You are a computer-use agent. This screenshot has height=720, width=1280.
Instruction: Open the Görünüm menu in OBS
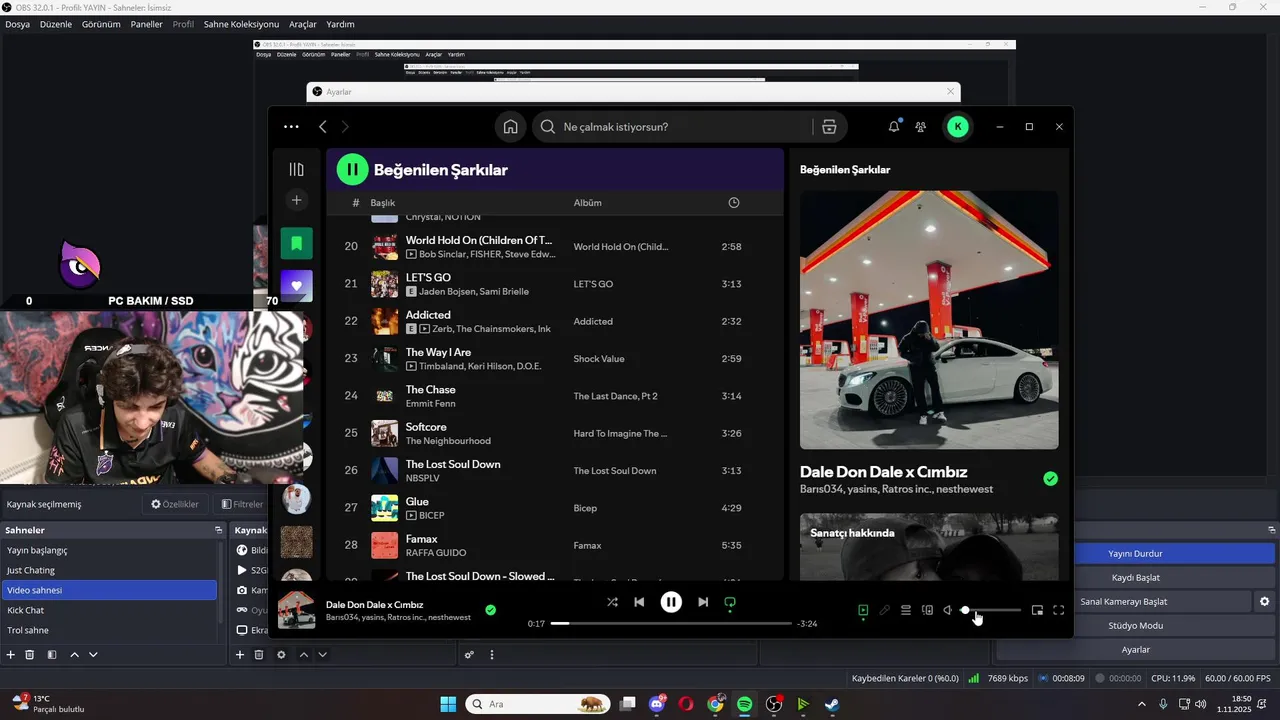click(x=101, y=24)
